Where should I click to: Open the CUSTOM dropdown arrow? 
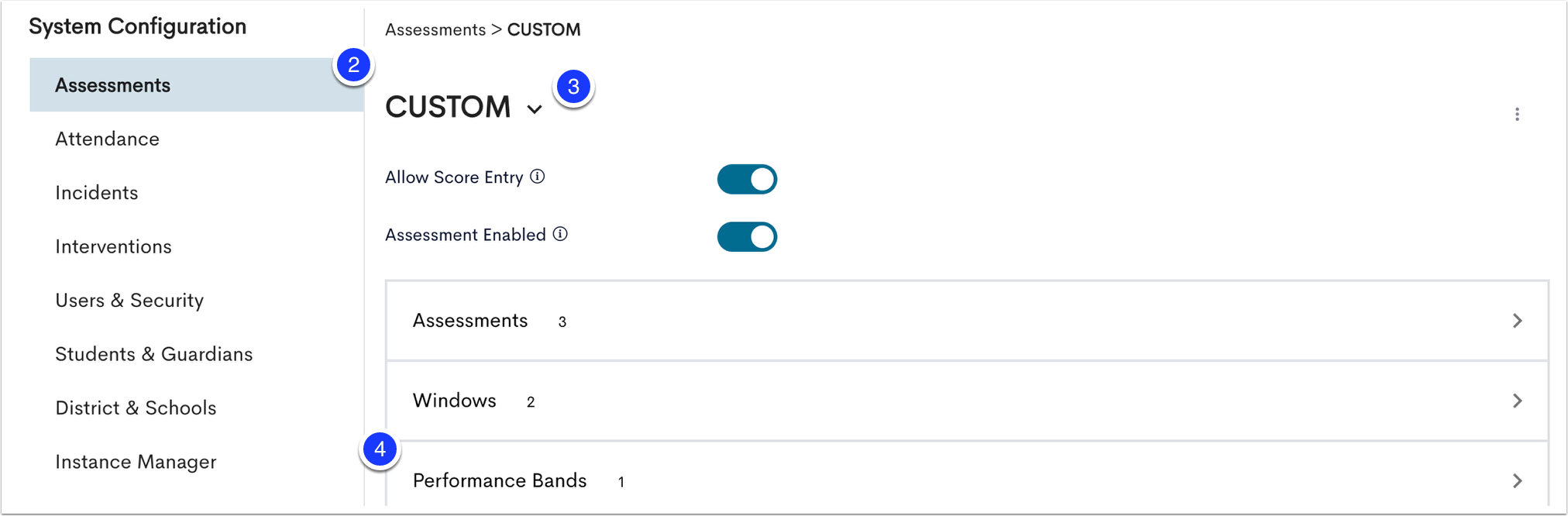(x=535, y=109)
